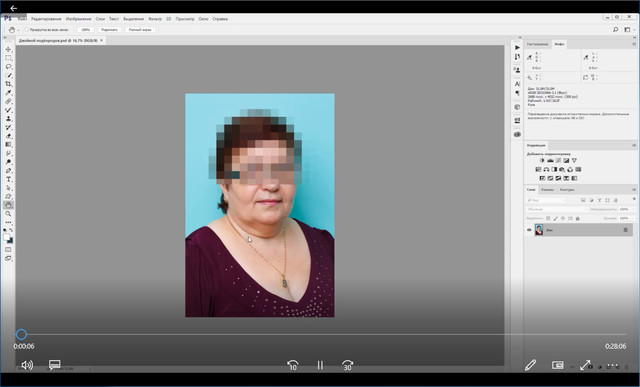
Task: Click the search magnifier in options bar
Action: [616, 29]
